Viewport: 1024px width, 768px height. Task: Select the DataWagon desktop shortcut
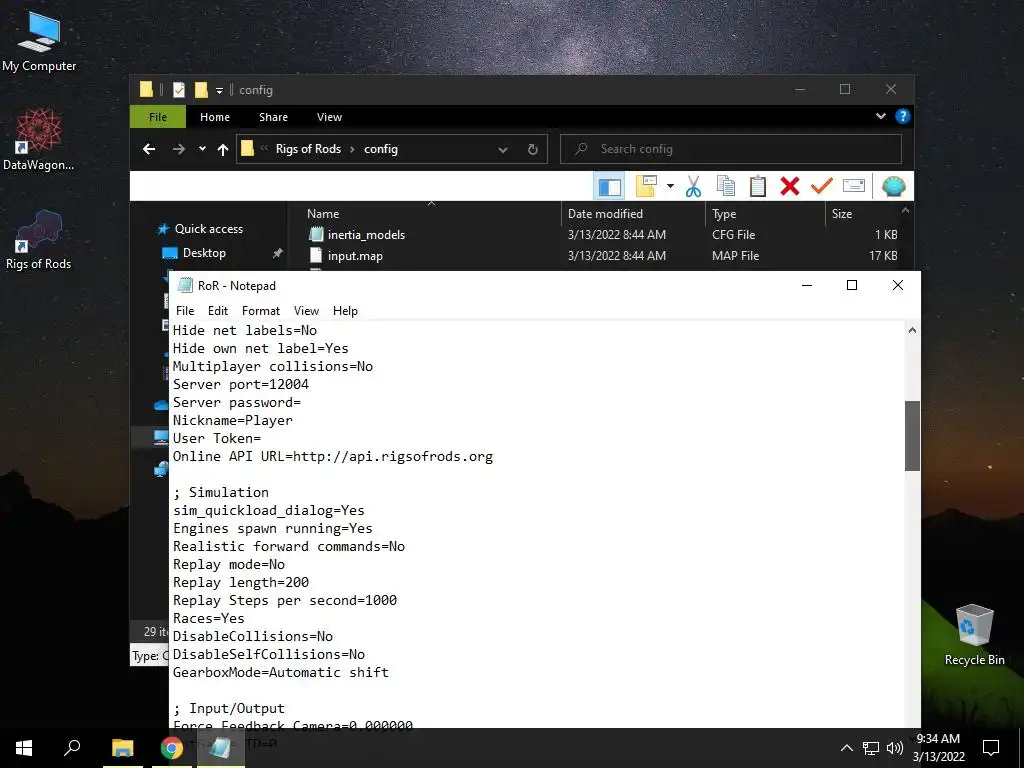(x=39, y=140)
